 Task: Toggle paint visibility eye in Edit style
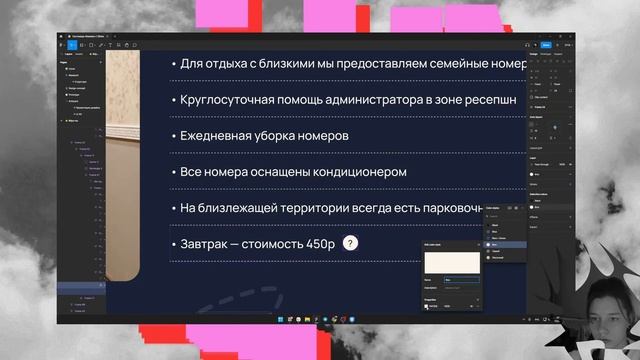click(471, 306)
